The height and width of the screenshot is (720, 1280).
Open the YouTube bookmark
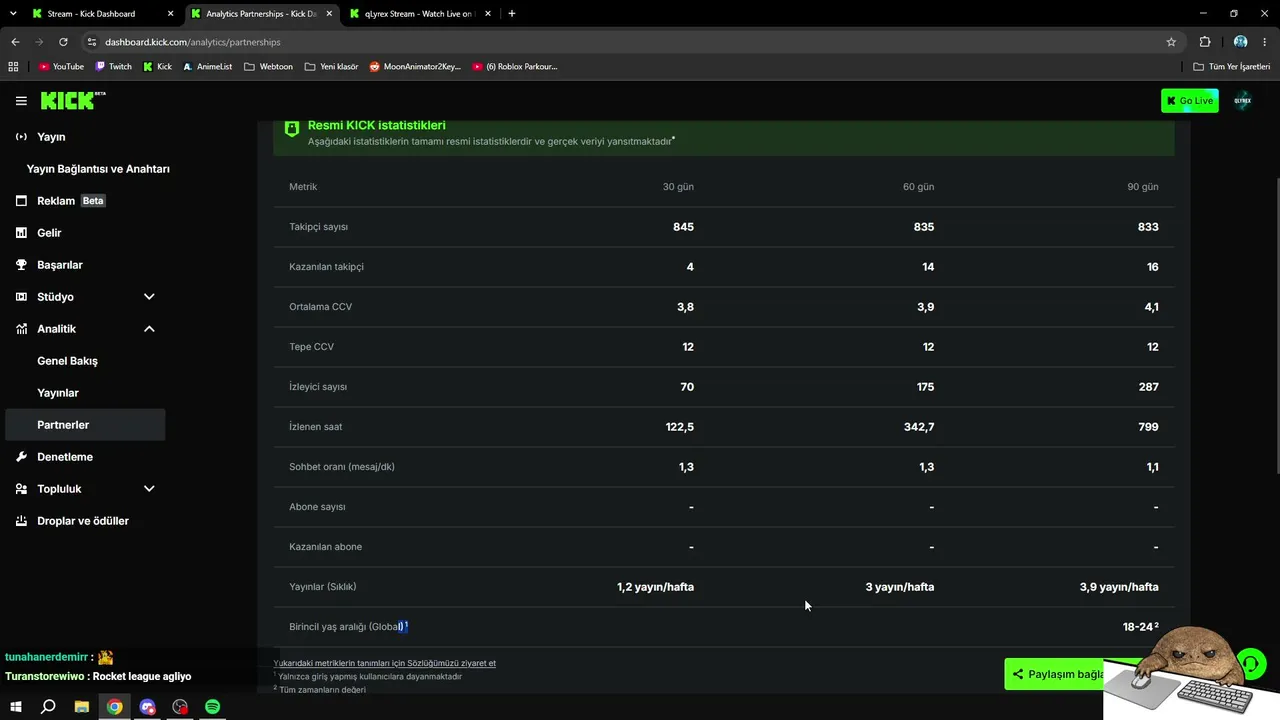click(x=61, y=67)
